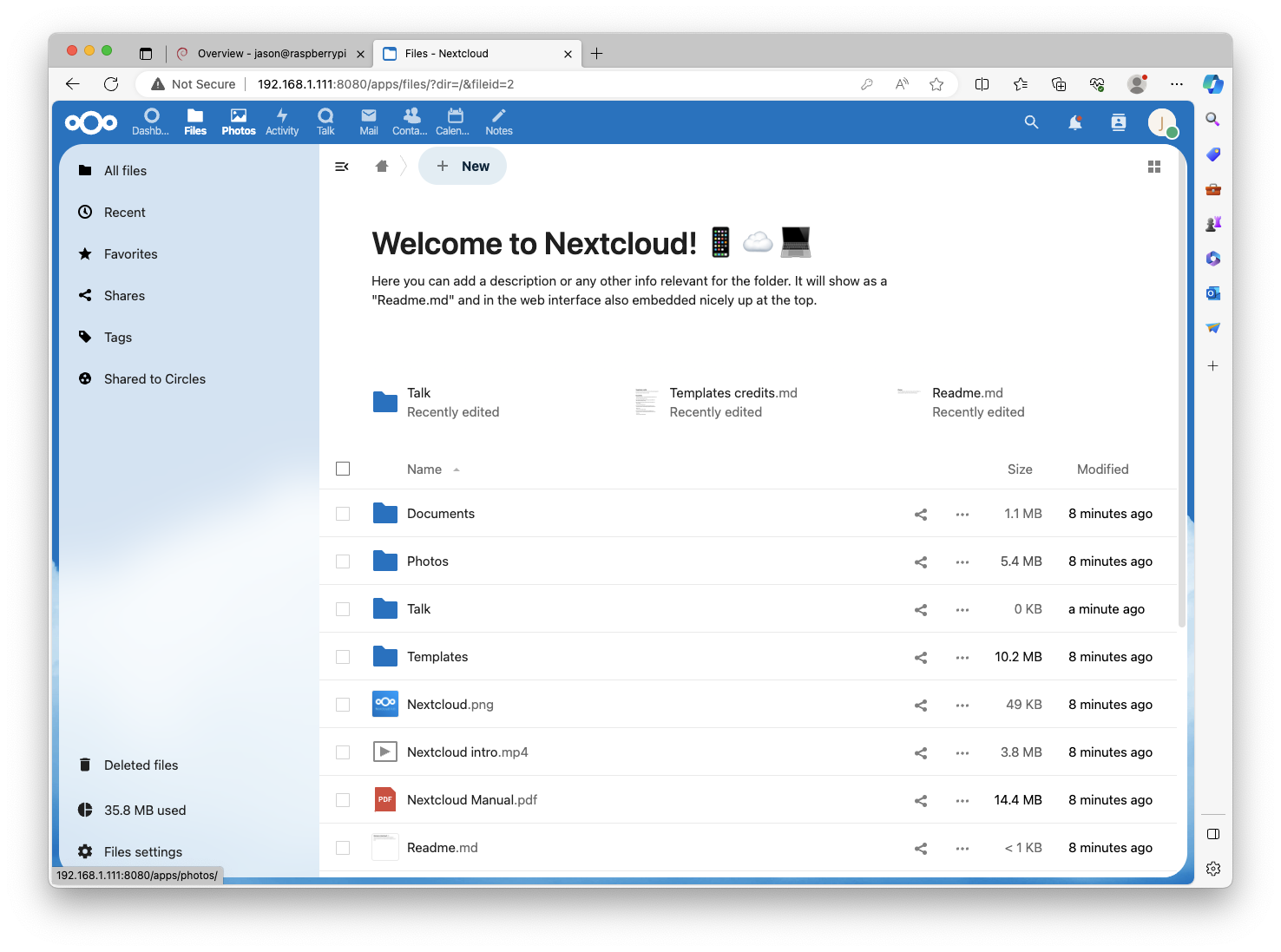The image size is (1281, 952).
Task: Open the Notes app icon
Action: [498, 121]
